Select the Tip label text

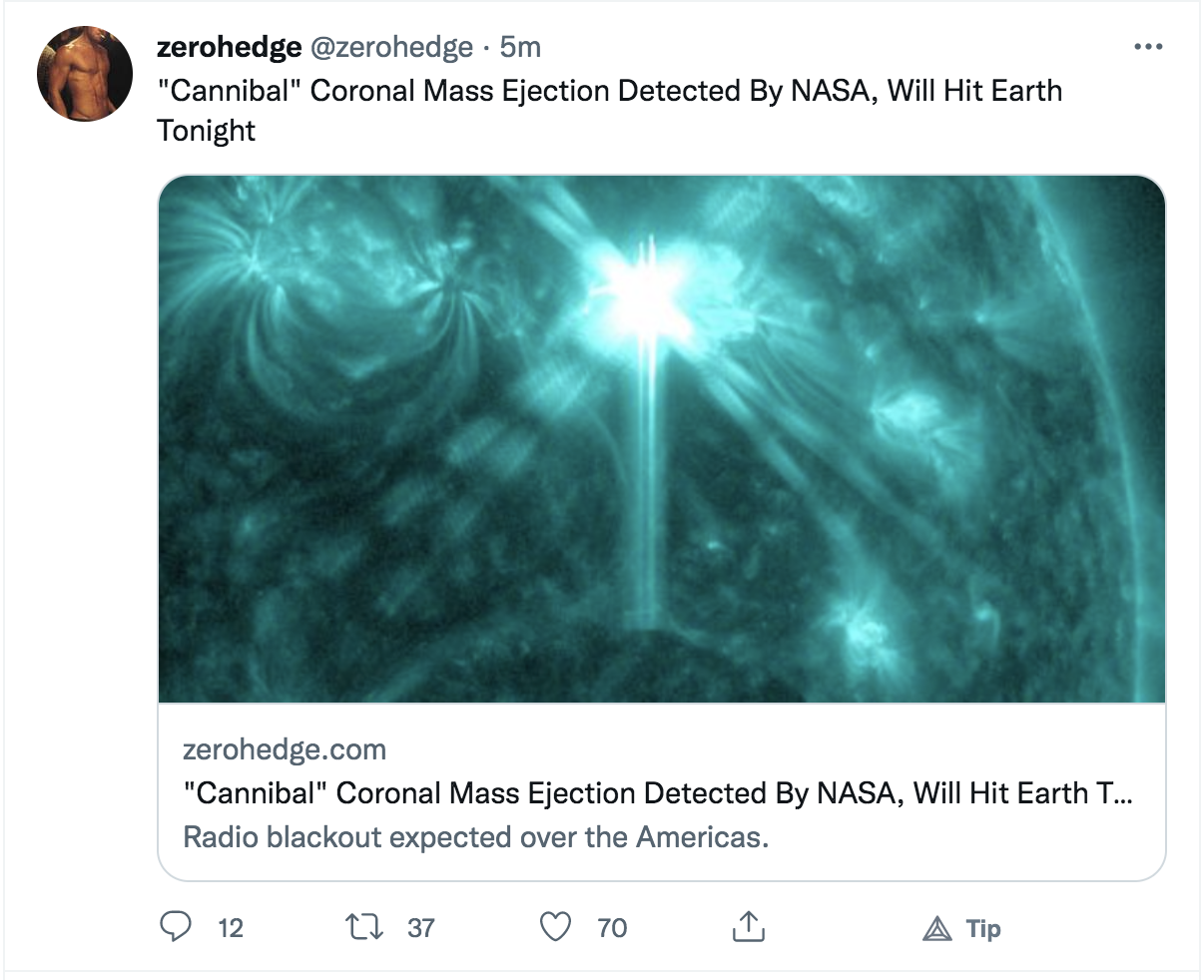tap(983, 929)
